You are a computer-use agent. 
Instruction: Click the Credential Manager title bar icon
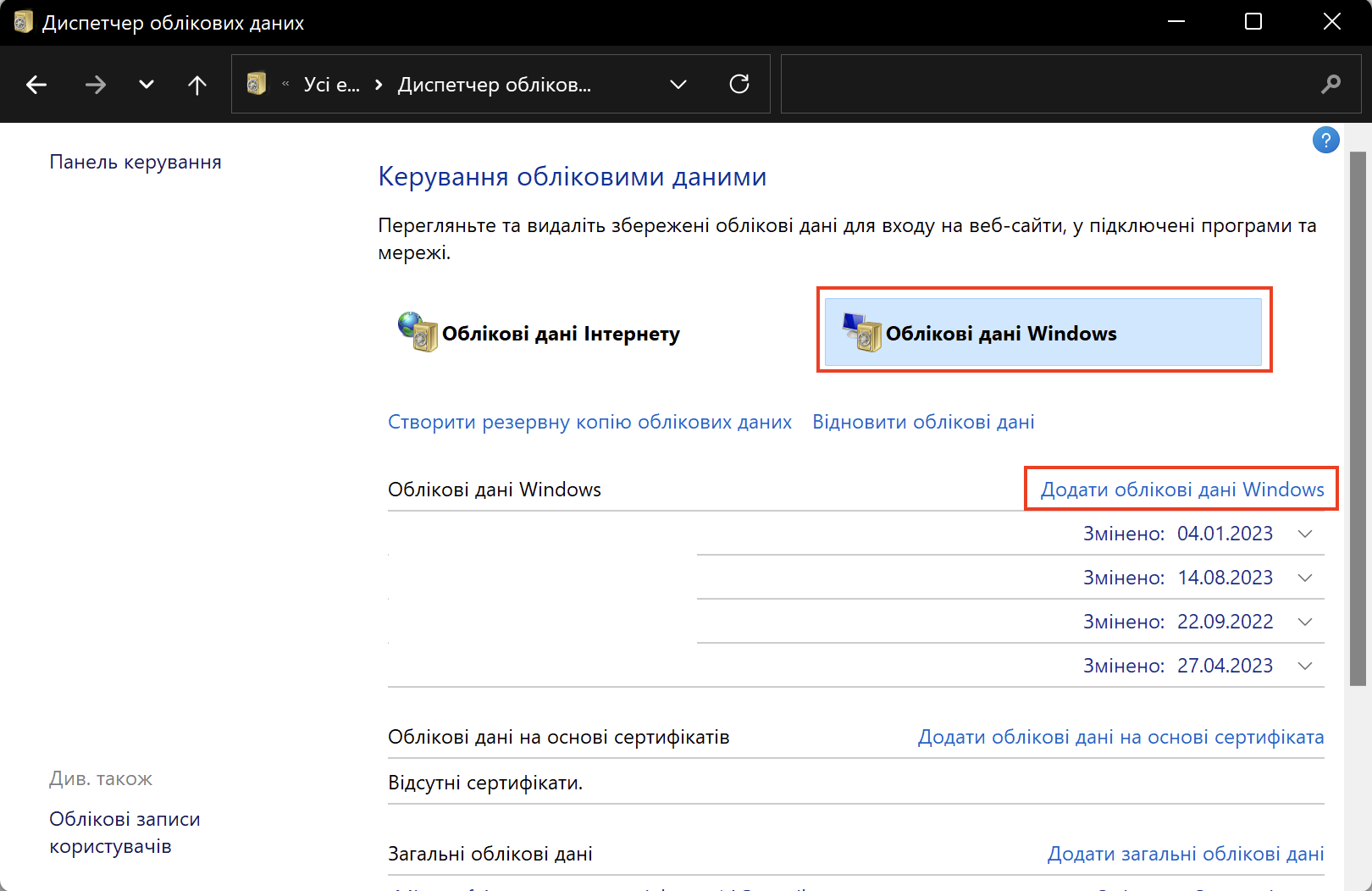click(23, 23)
